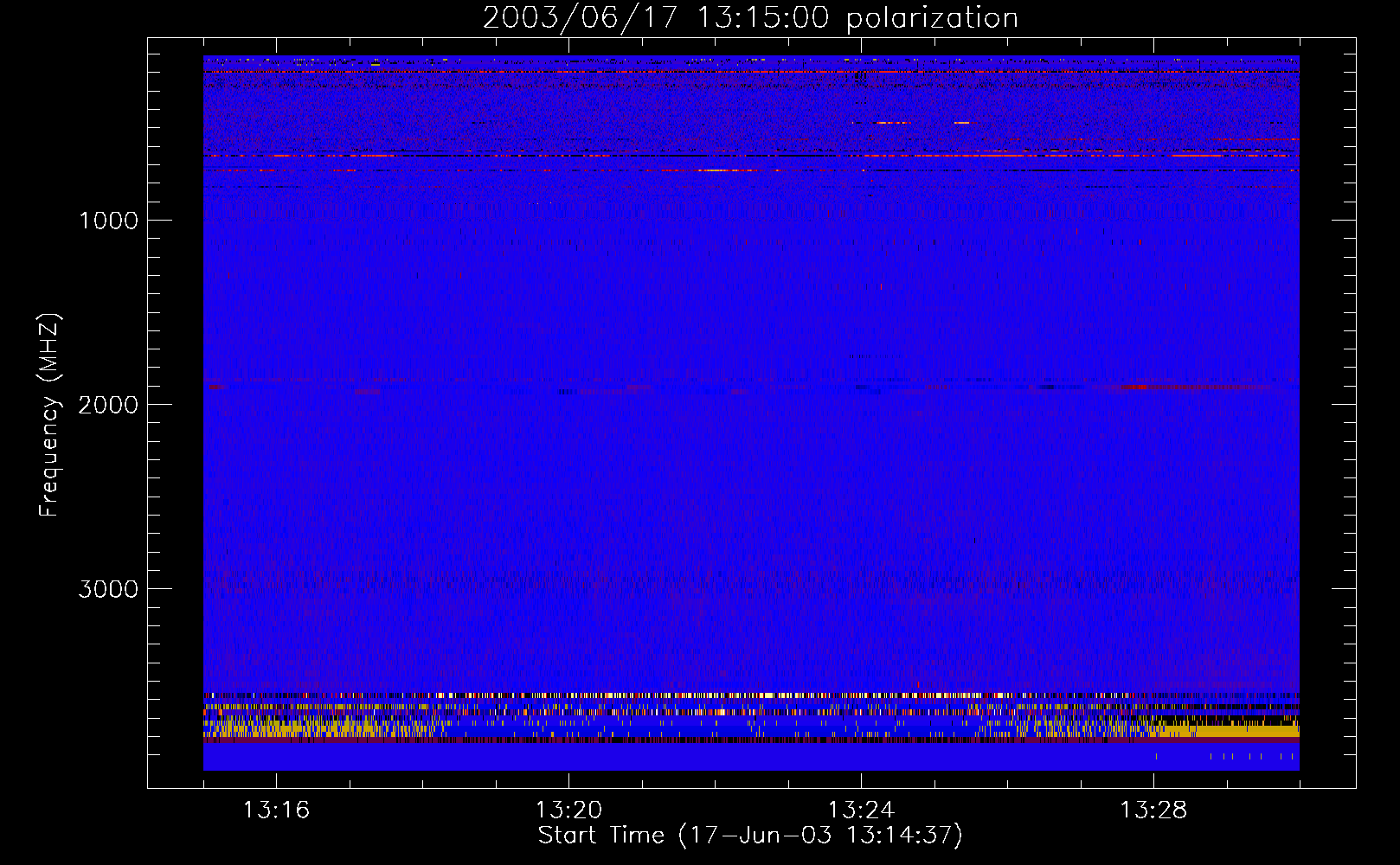The width and height of the screenshot is (1400, 865).
Task: Click the 13:24 time tick label
Action: coord(861,811)
